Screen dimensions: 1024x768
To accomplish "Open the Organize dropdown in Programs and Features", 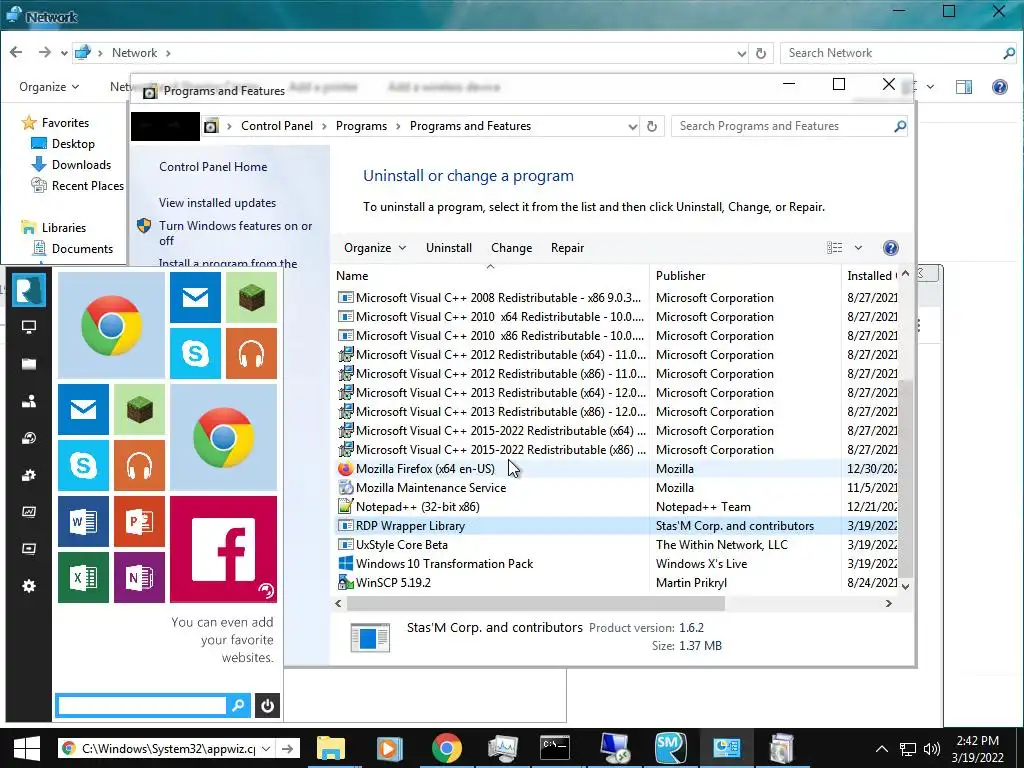I will tap(375, 248).
